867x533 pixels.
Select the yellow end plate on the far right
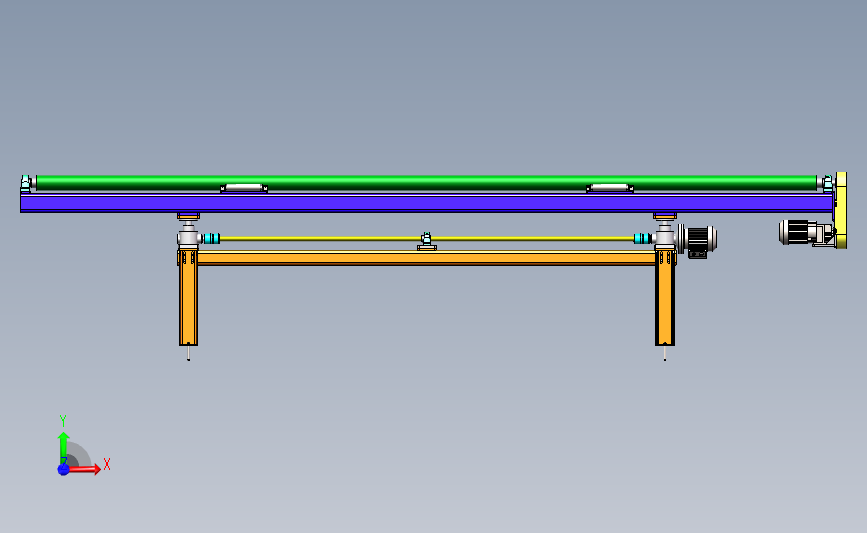(841, 210)
